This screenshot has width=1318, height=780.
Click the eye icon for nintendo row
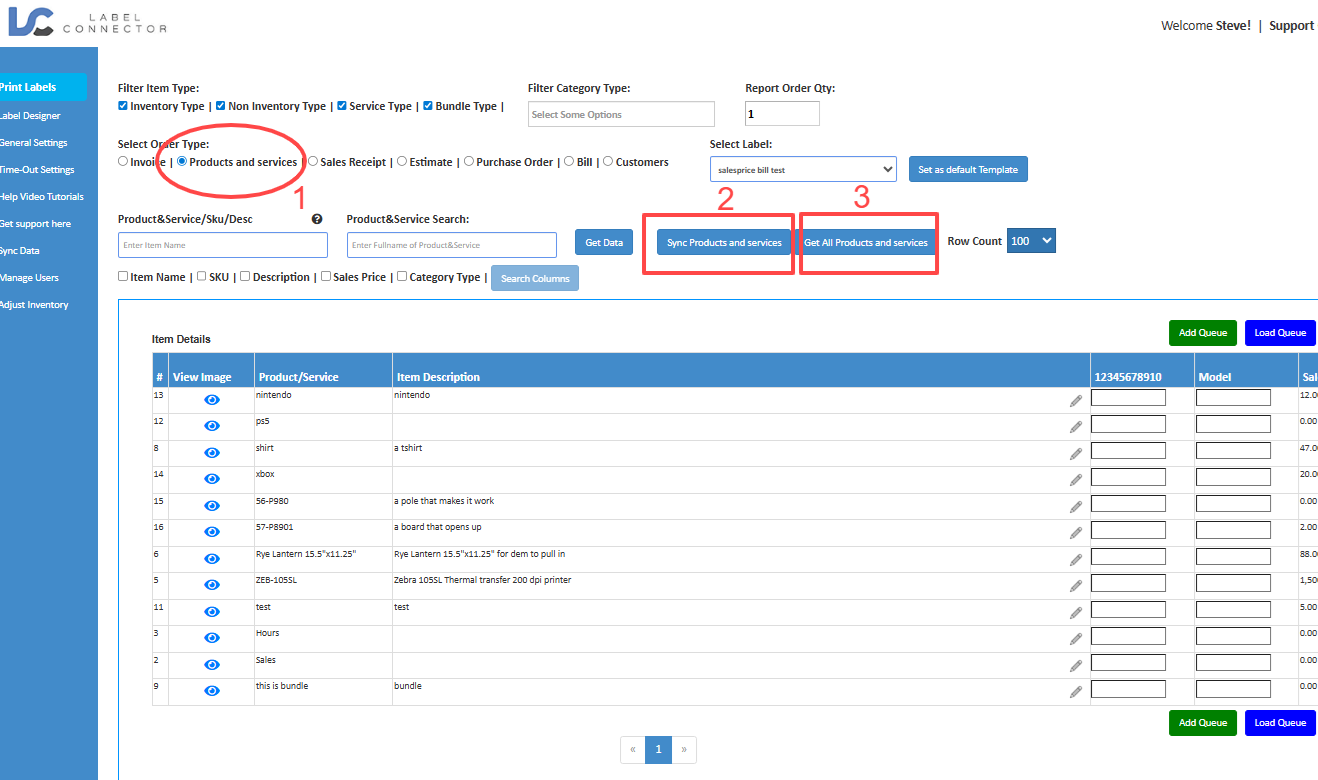pos(212,400)
